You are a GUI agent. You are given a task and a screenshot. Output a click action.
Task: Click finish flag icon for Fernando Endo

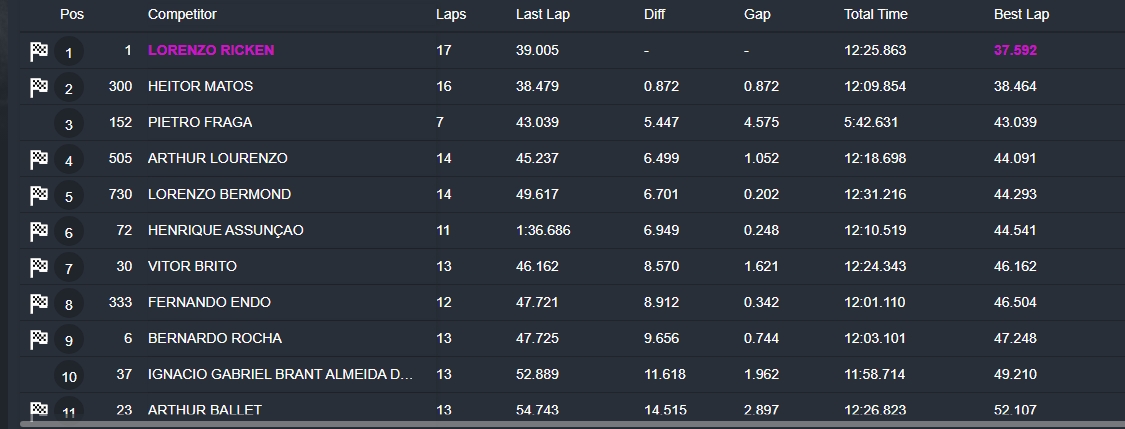[x=39, y=303]
